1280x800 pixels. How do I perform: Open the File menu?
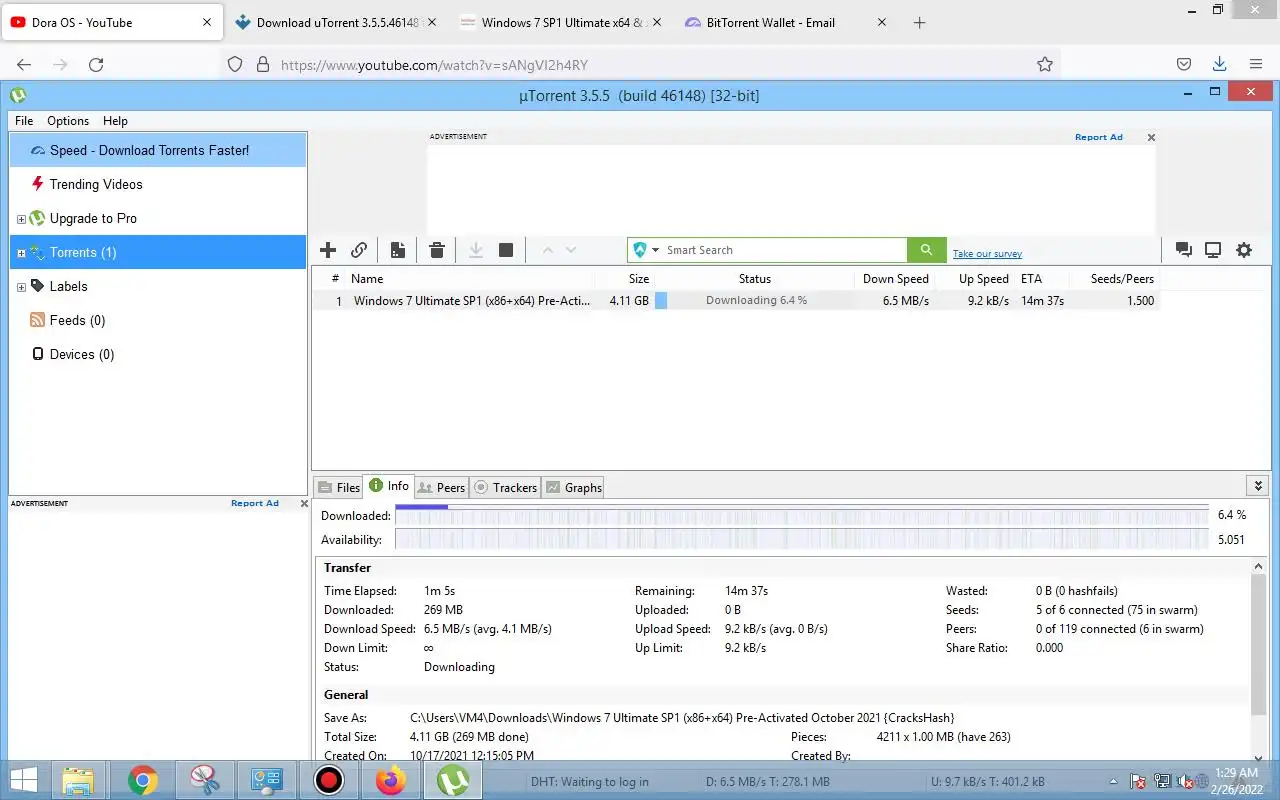(24, 120)
